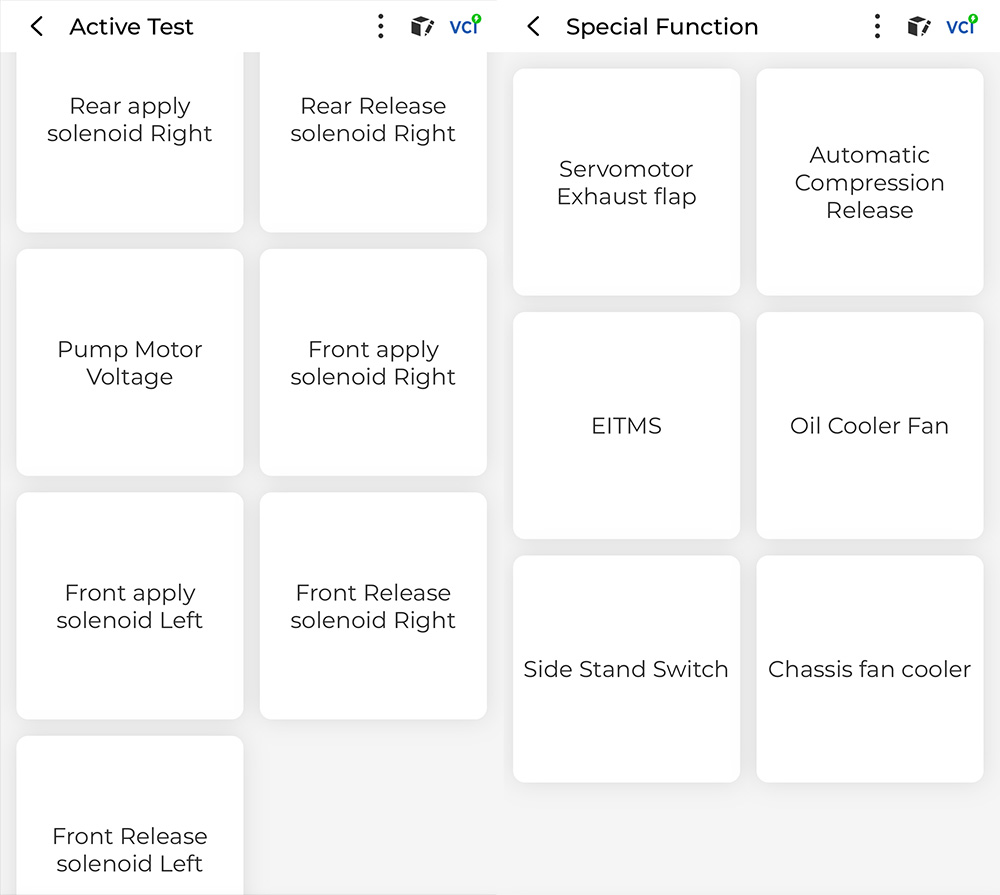Open the Chassis fan cooler function
1000x895 pixels.
869,669
